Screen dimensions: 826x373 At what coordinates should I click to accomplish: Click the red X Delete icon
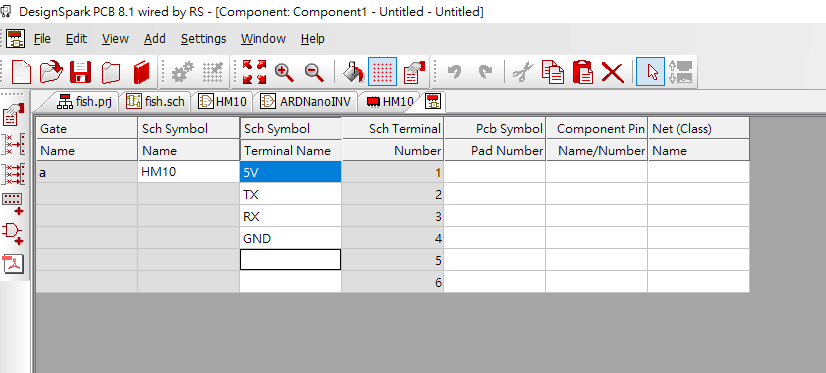613,72
